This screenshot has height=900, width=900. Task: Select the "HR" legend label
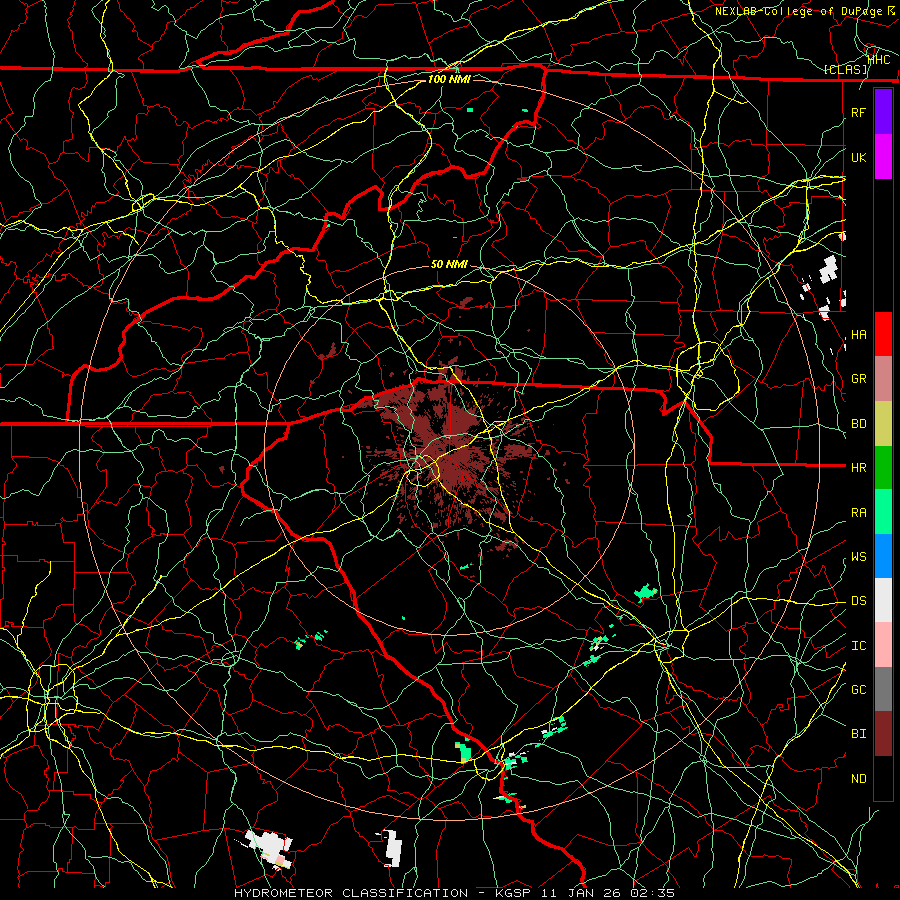click(859, 468)
